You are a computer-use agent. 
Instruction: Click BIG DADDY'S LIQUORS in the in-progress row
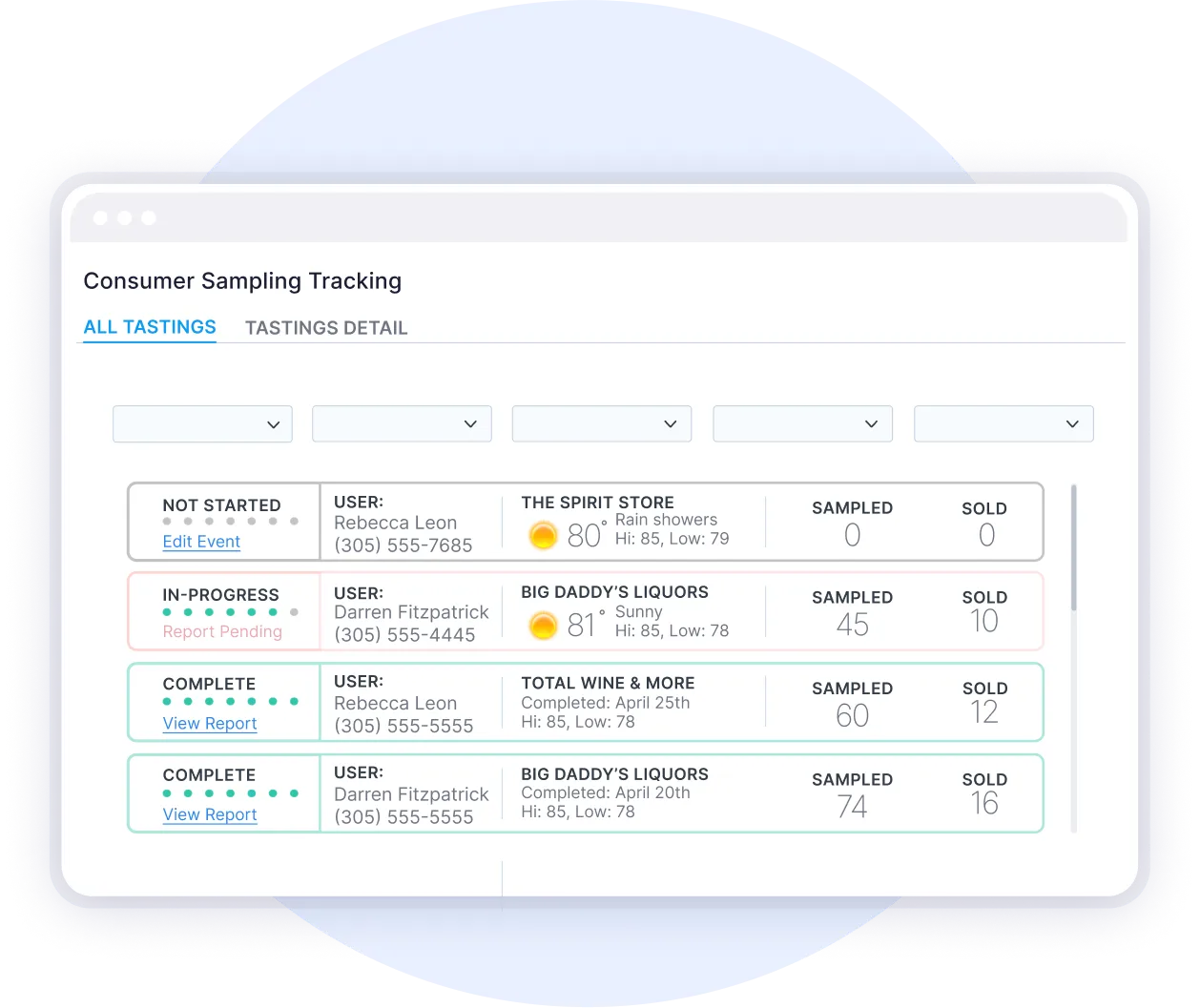tap(614, 592)
